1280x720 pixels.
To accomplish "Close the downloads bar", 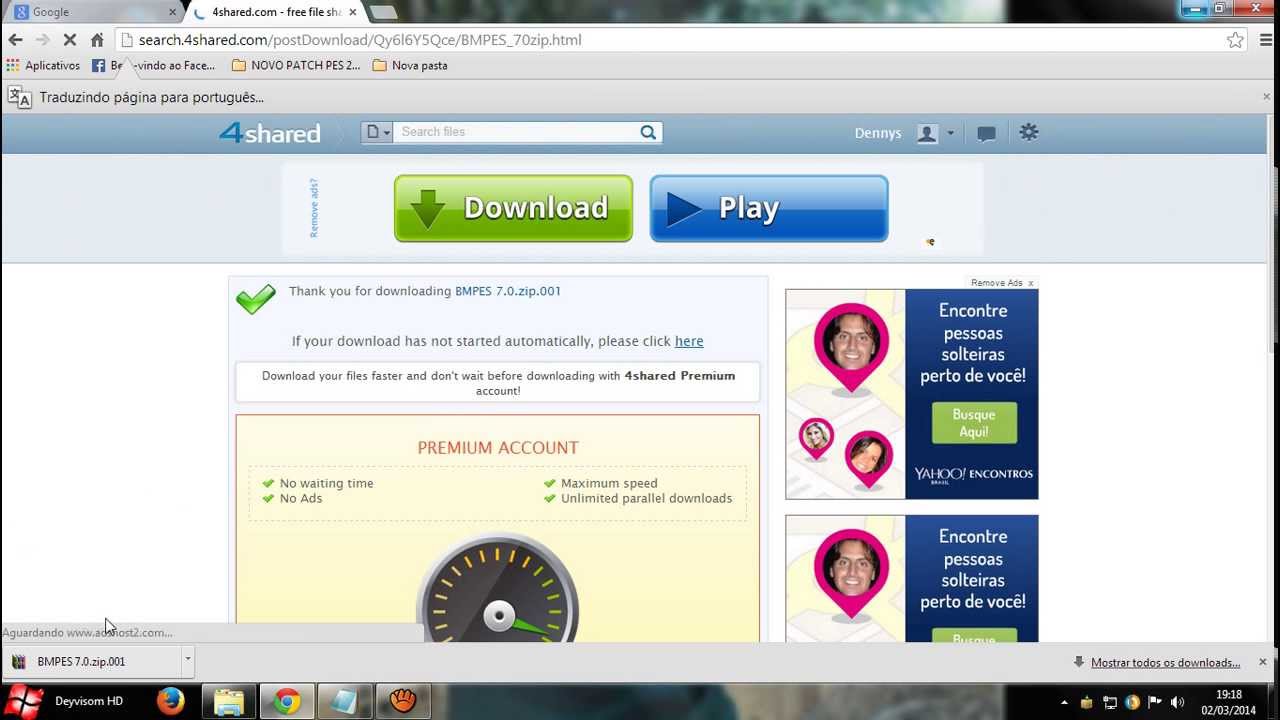I will pyautogui.click(x=1262, y=662).
